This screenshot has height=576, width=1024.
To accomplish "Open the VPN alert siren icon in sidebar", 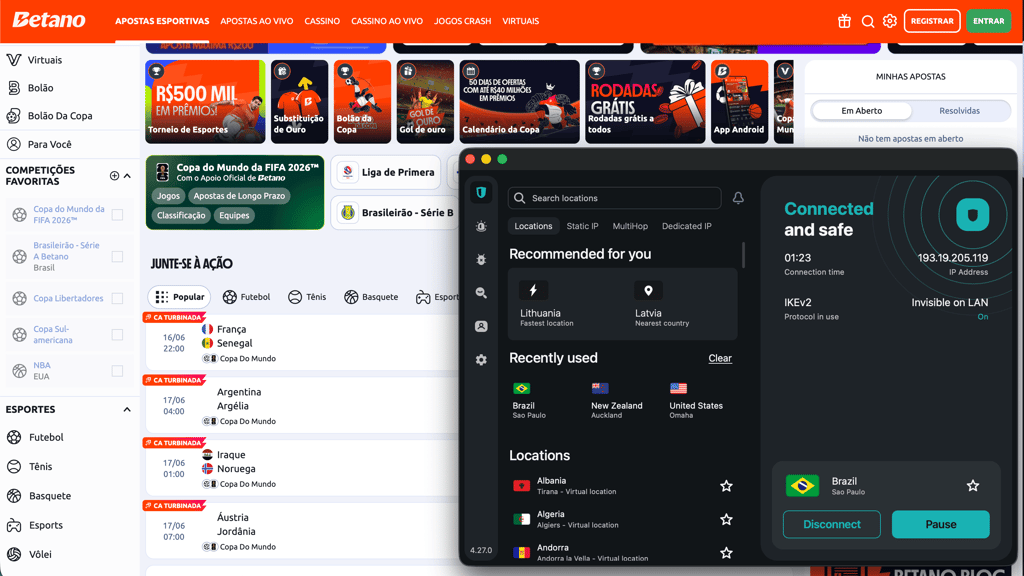I will [x=481, y=227].
